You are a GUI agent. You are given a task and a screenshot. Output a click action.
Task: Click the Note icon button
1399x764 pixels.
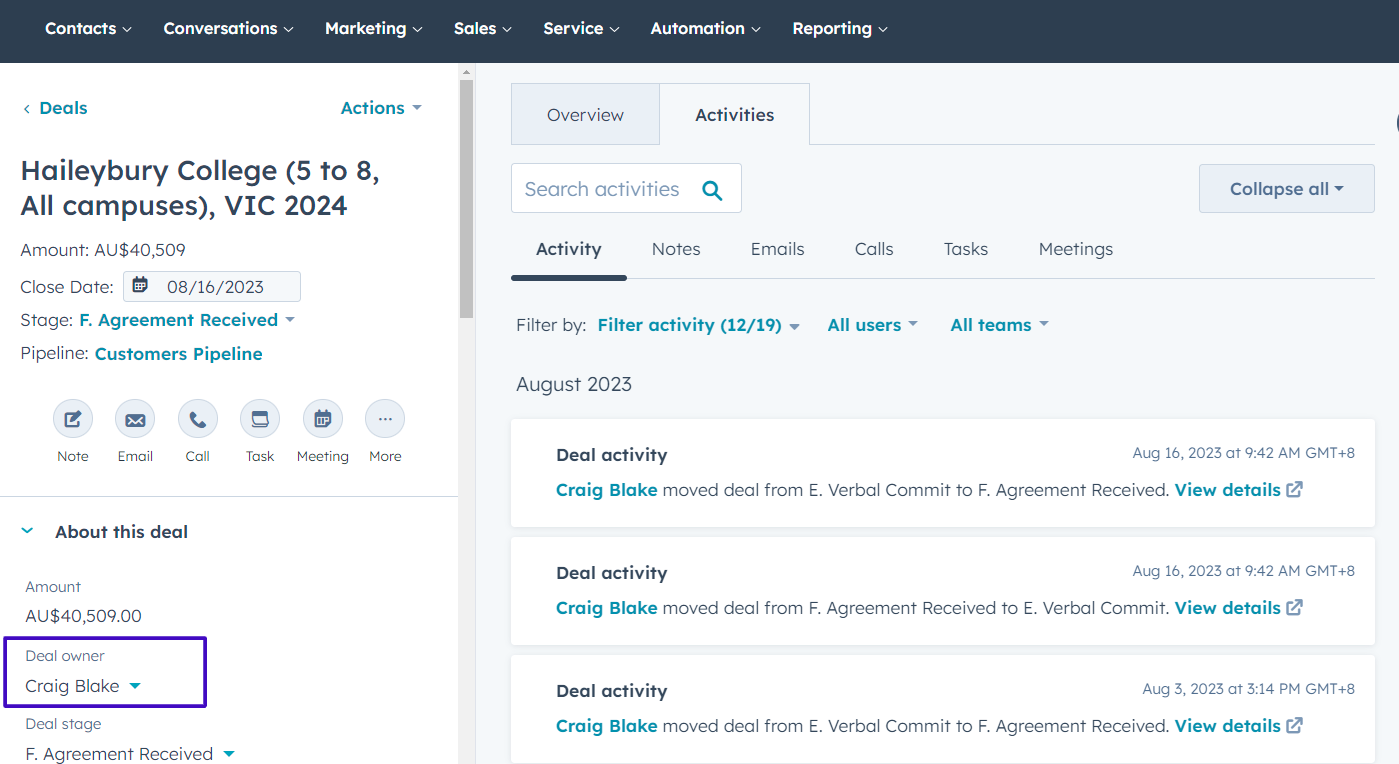click(x=72, y=420)
